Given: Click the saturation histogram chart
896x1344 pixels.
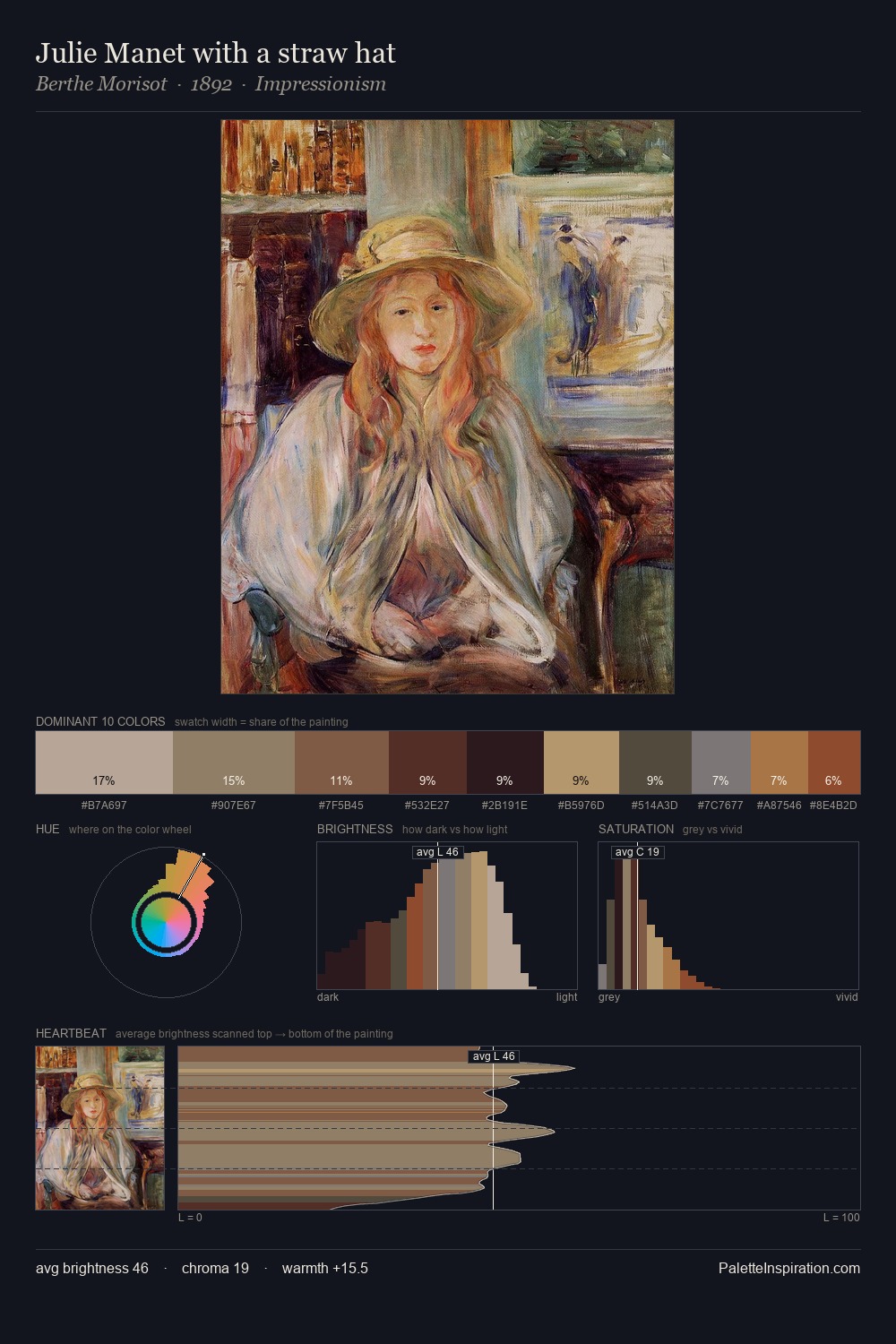Looking at the screenshot, I should (728, 916).
